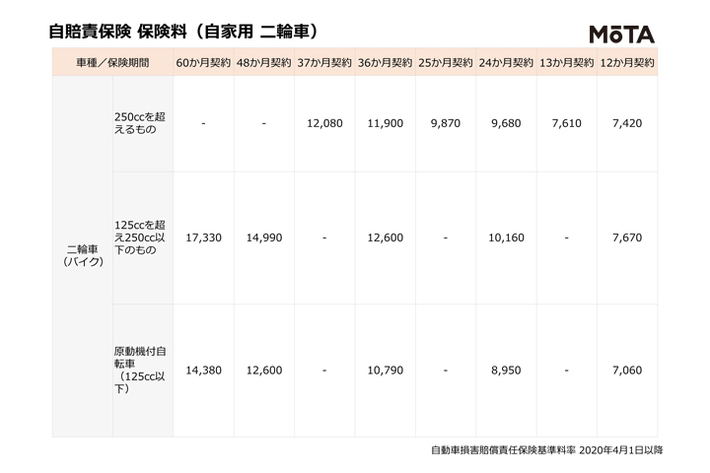This screenshot has width=710, height=473.
Task: Click the 車種／保険期間 header cell
Action: (112, 62)
